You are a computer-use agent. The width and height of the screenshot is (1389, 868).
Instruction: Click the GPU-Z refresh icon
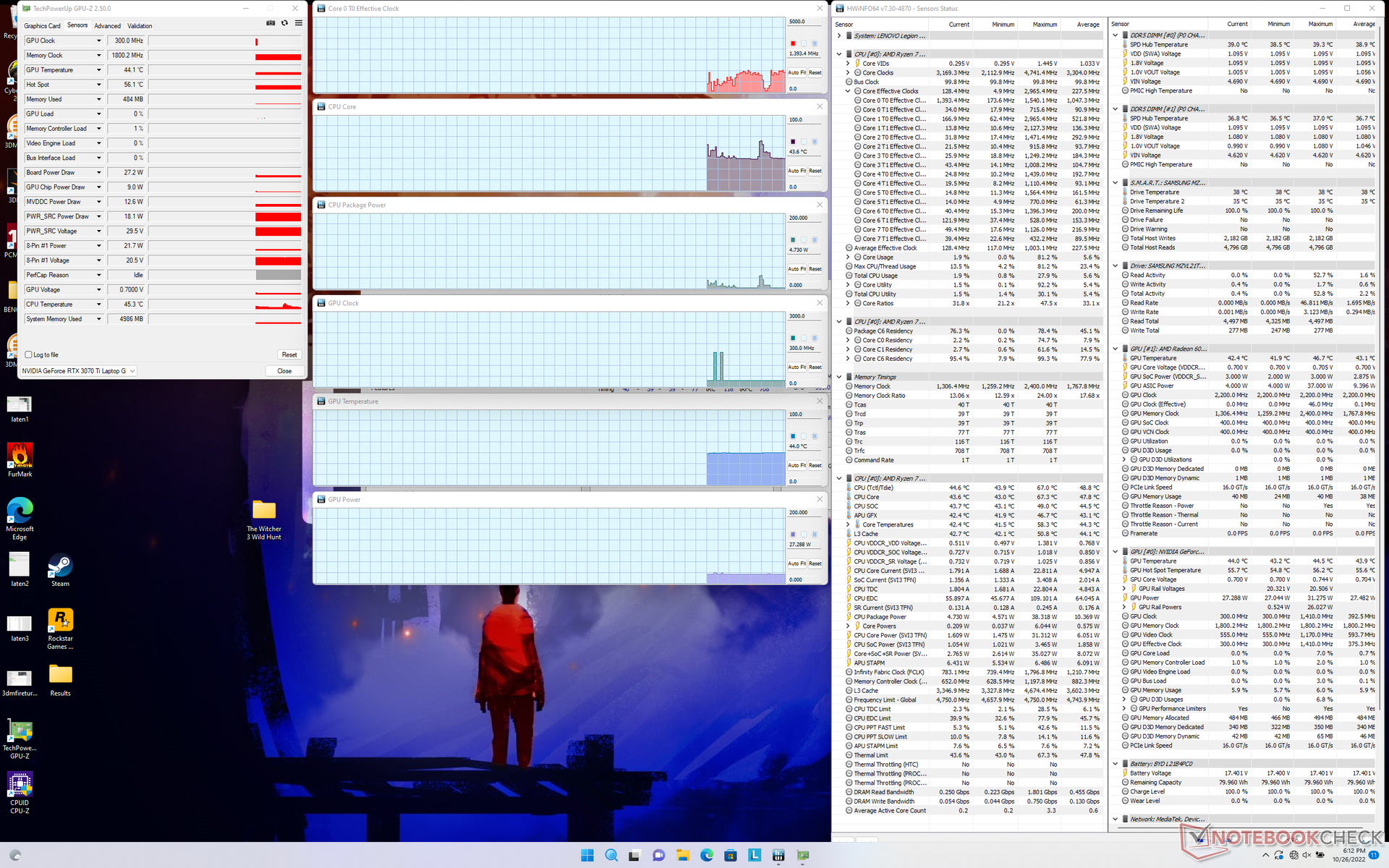click(x=284, y=23)
